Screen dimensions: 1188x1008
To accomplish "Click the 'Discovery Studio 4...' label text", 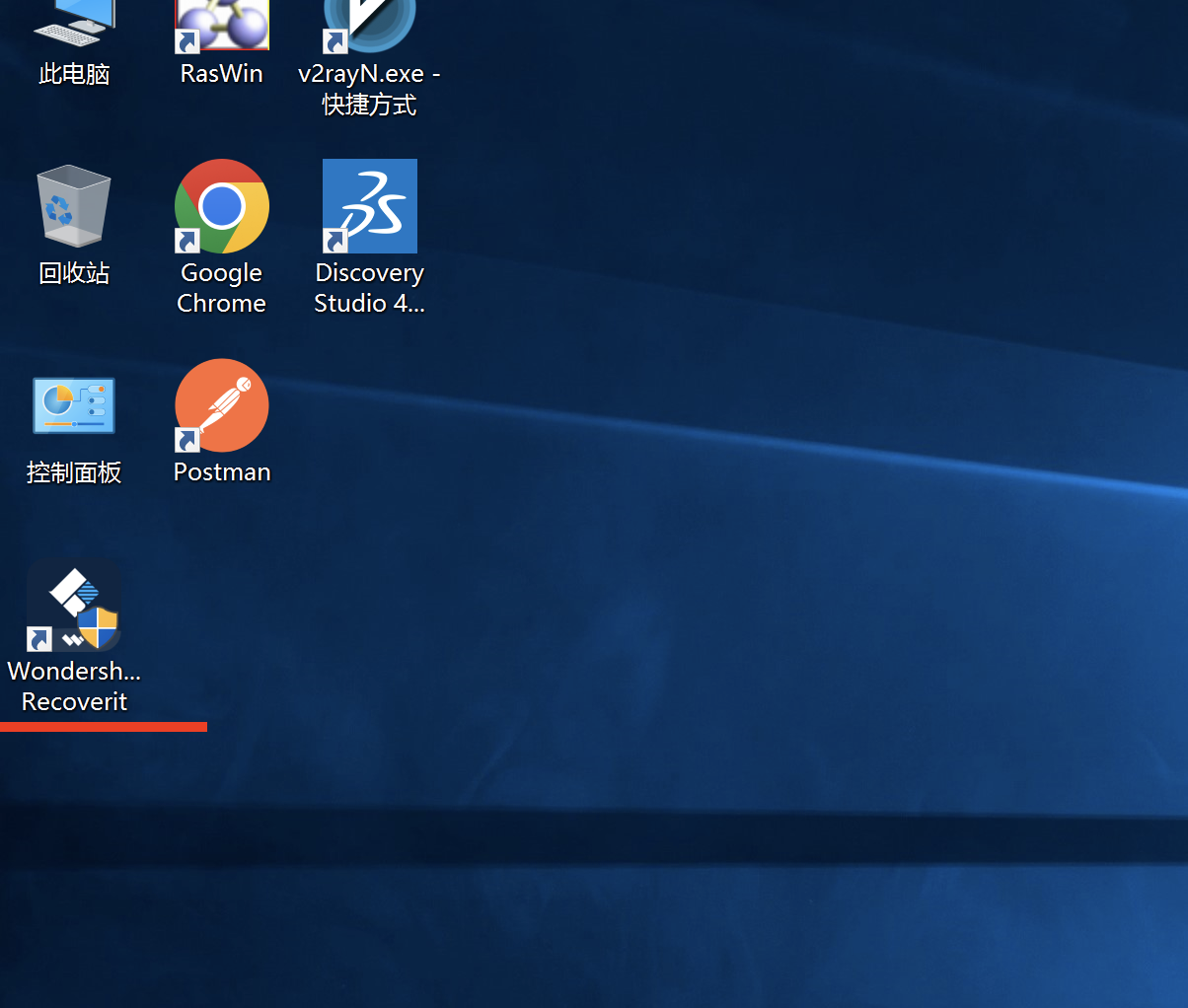I will (370, 288).
